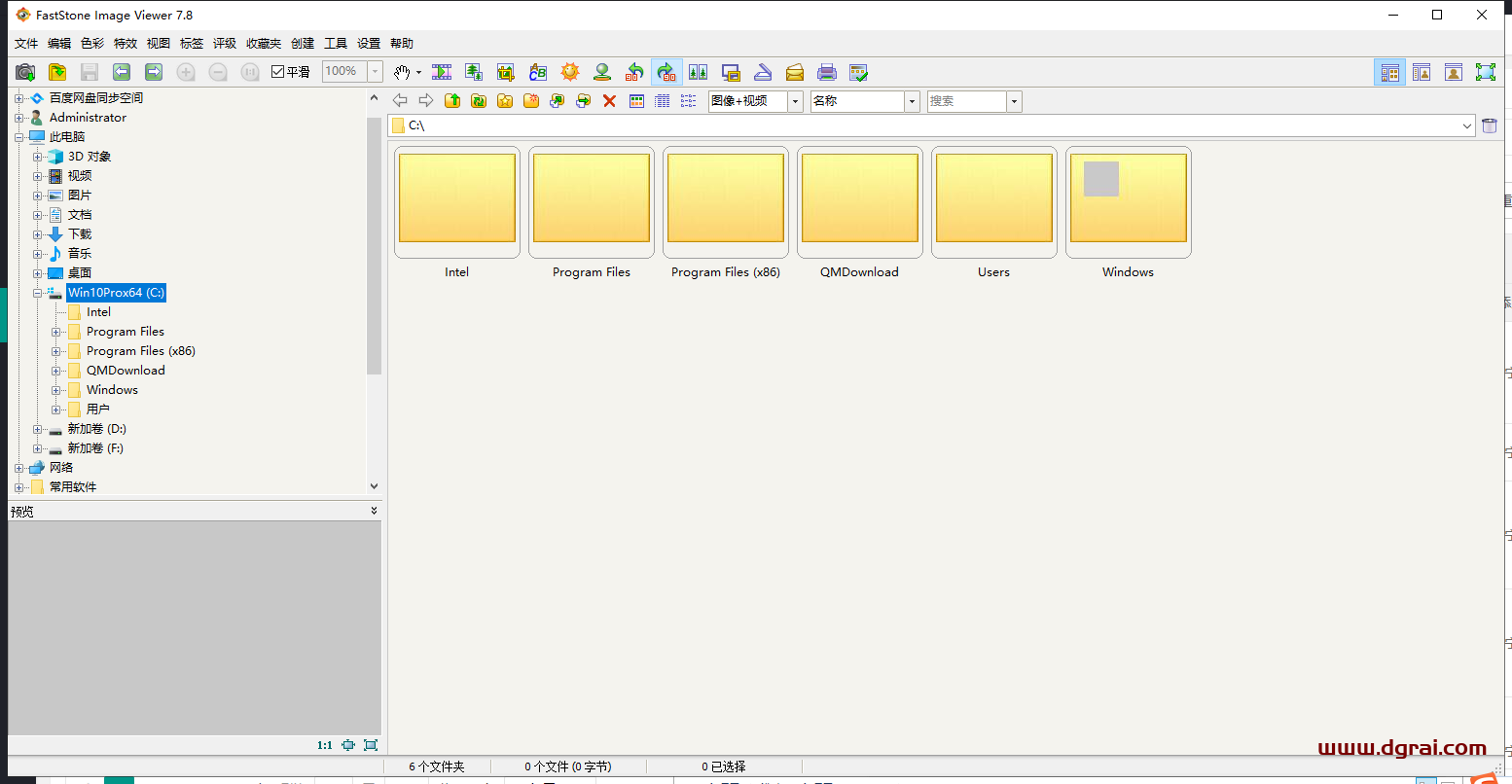Viewport: 1512px width, 784px height.
Task: Click copy to folder icon
Action: 558,101
